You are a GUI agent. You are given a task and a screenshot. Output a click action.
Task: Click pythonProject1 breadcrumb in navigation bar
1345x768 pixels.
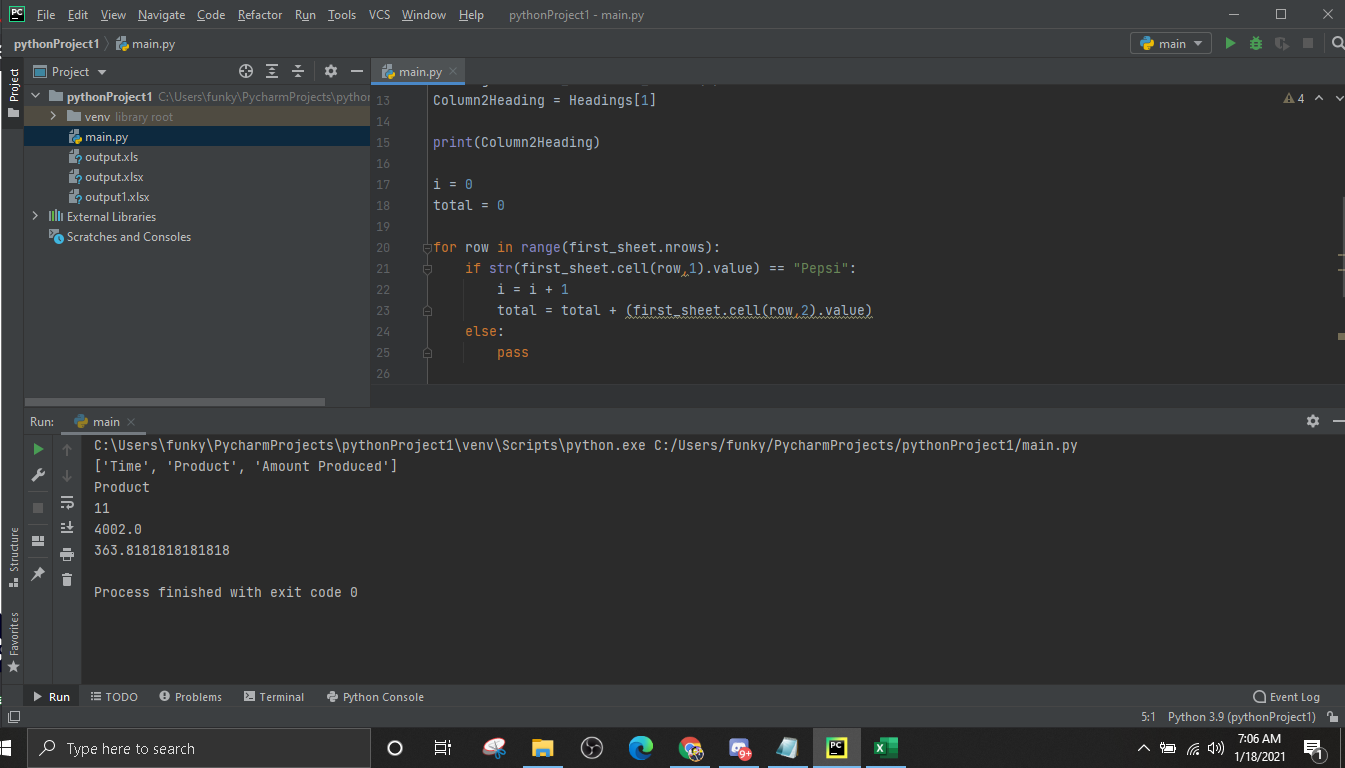click(56, 44)
